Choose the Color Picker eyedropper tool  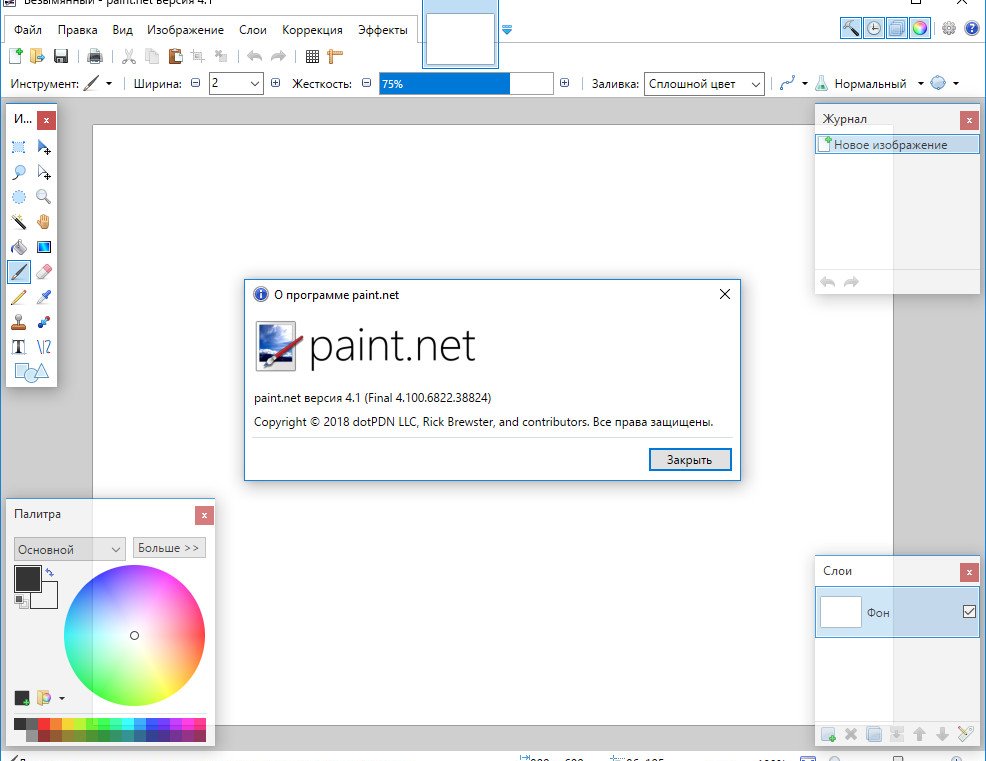coord(43,297)
